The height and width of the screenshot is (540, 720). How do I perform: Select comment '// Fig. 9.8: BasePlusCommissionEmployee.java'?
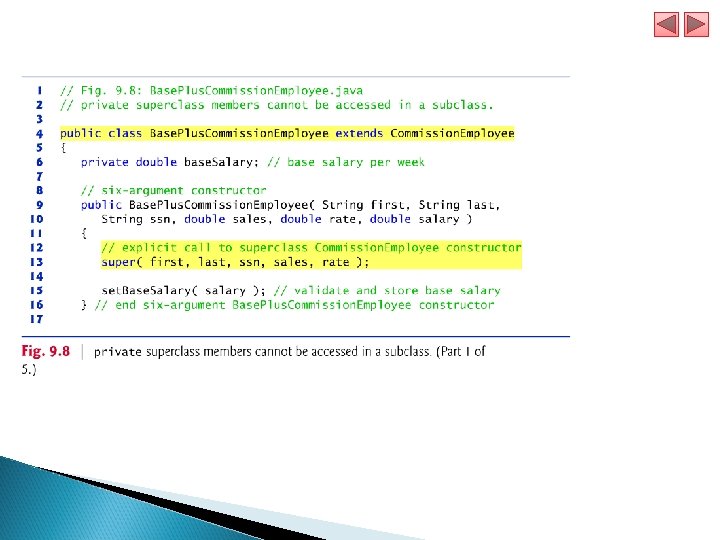211,90
